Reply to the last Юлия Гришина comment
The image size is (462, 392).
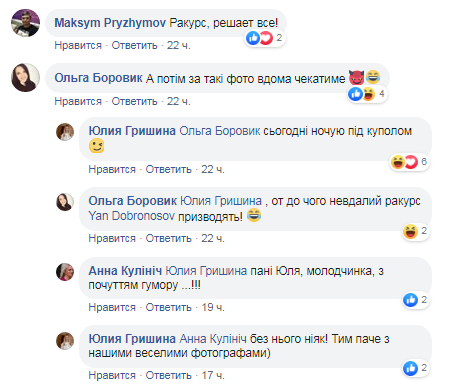[x=169, y=375]
